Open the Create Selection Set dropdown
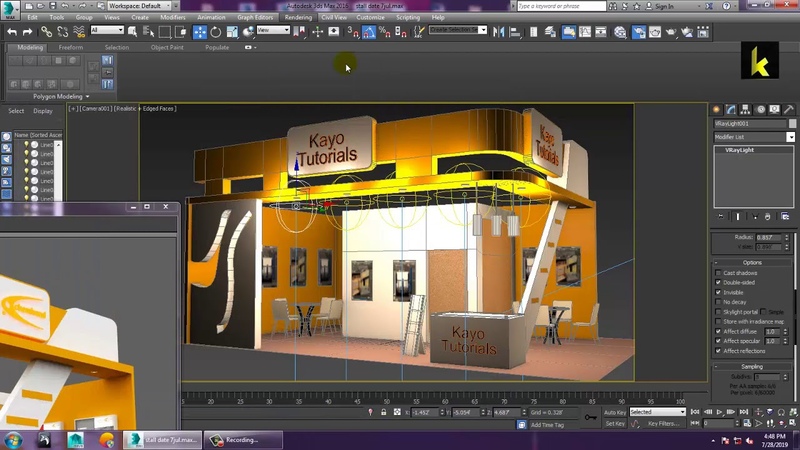 (458, 30)
